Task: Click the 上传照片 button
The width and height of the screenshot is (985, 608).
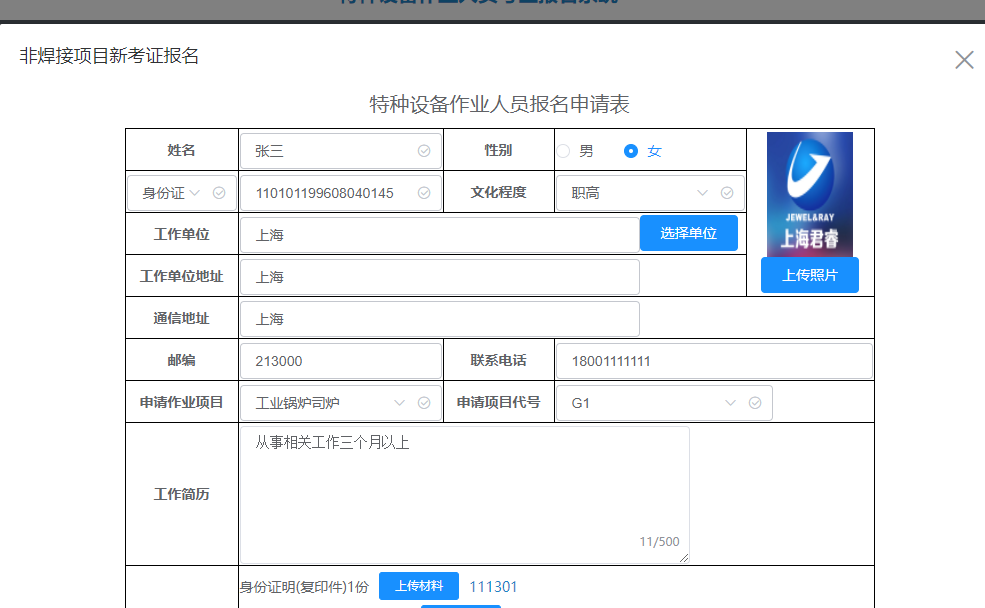Action: 810,275
